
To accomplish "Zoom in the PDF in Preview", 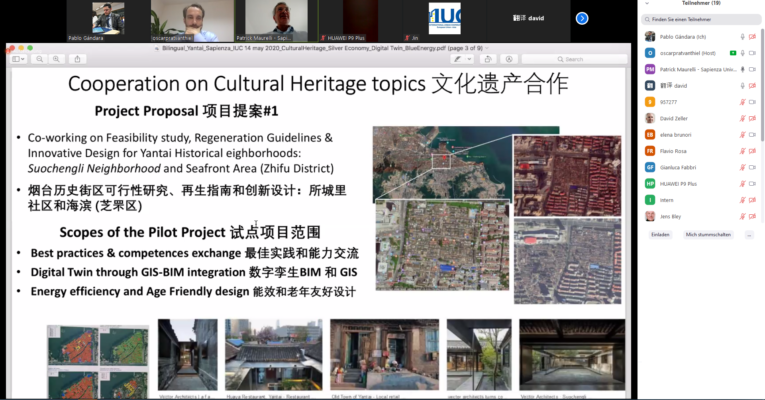I will (x=56, y=59).
